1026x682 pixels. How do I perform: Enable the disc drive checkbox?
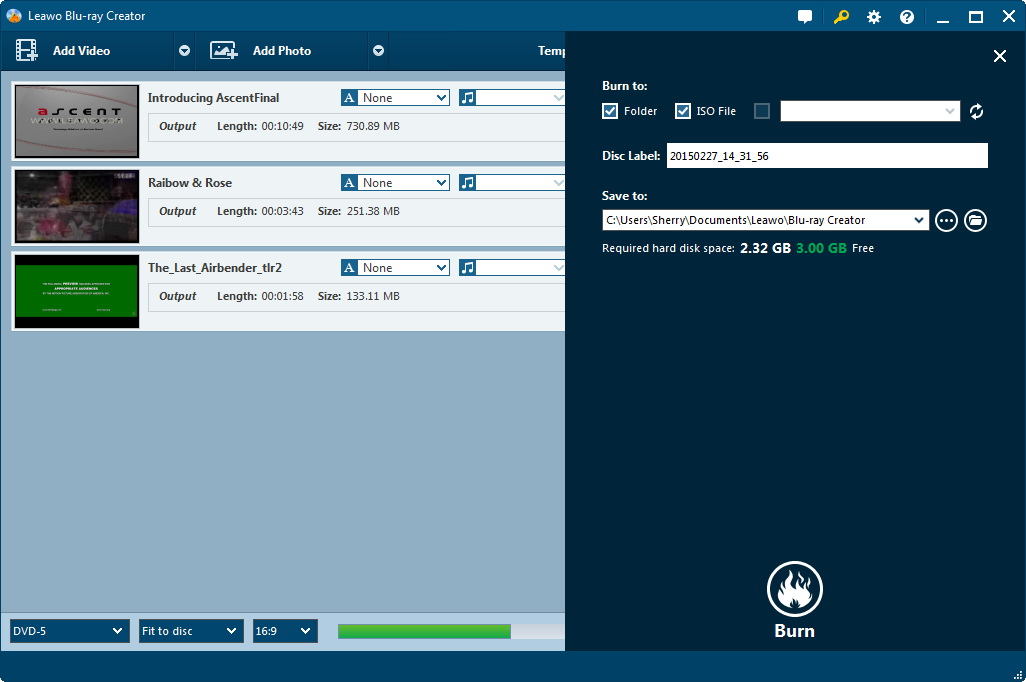pos(762,111)
